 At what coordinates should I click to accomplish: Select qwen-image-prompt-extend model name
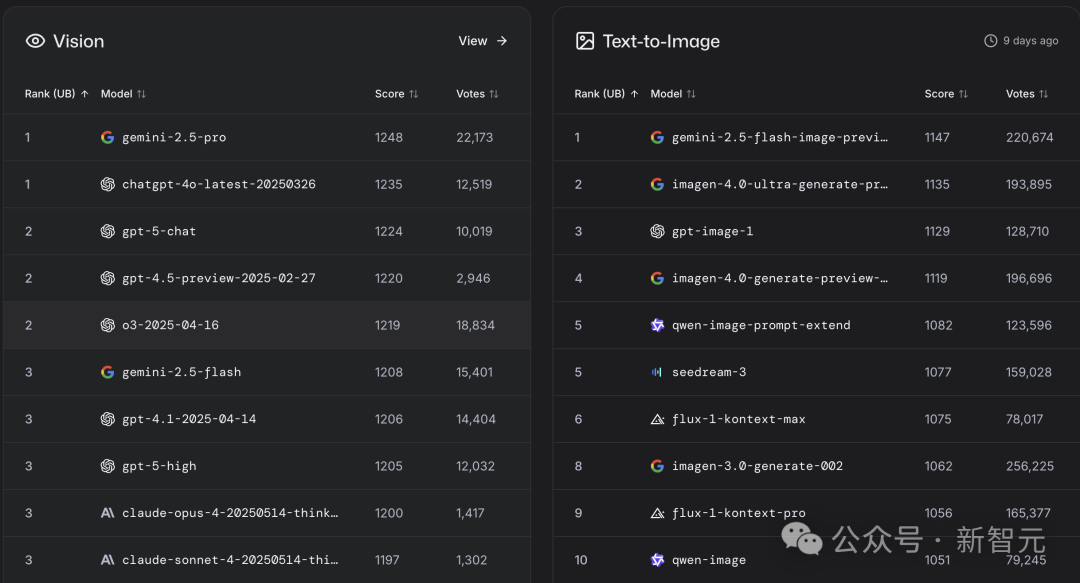(x=761, y=325)
